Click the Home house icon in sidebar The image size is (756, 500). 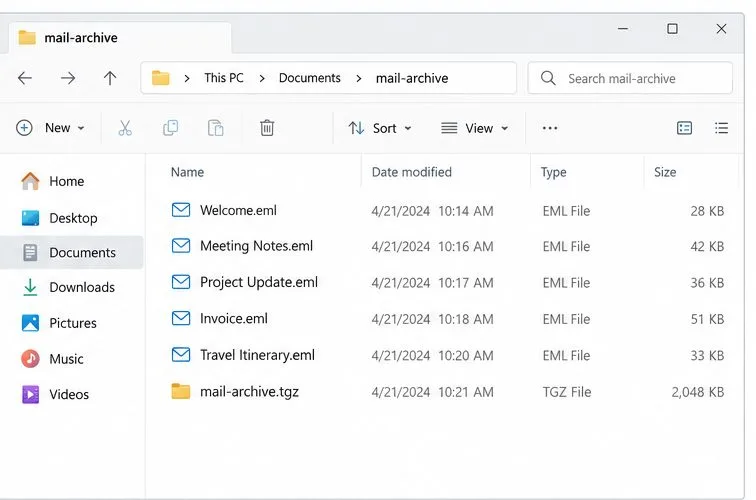(30, 181)
